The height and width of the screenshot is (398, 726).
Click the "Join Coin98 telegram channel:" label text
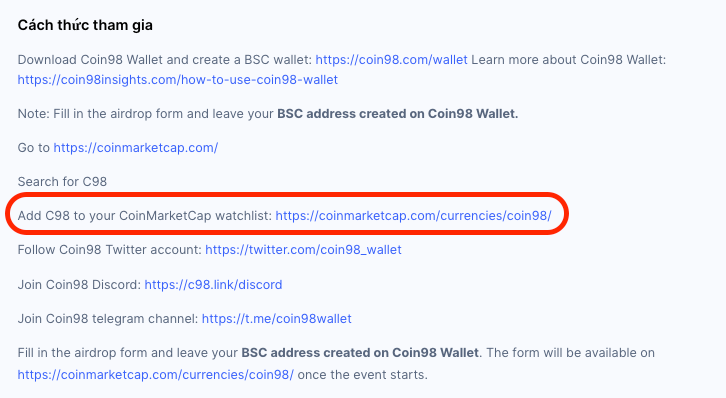tap(108, 319)
